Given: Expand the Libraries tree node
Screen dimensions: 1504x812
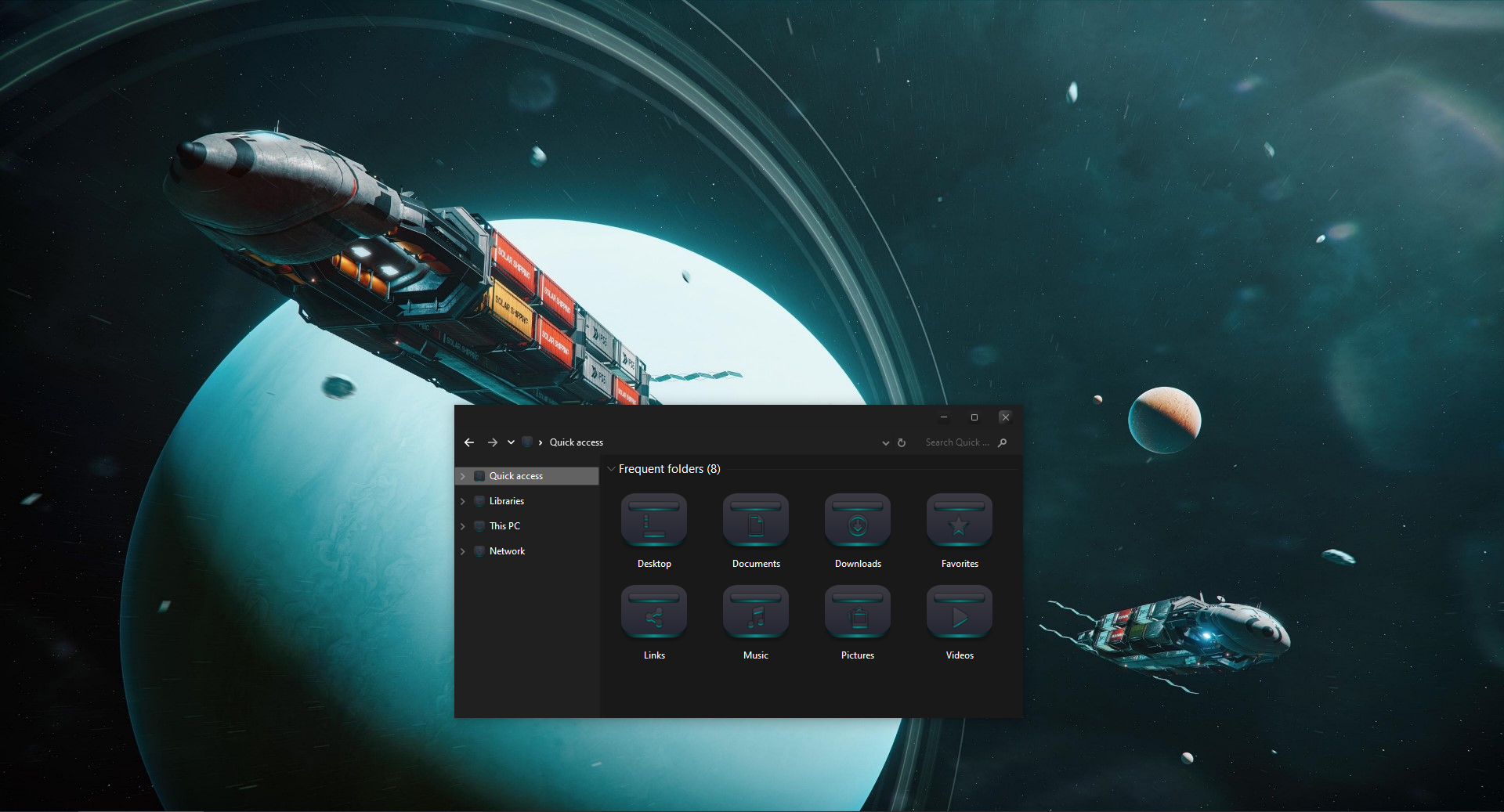Looking at the screenshot, I should tap(463, 501).
